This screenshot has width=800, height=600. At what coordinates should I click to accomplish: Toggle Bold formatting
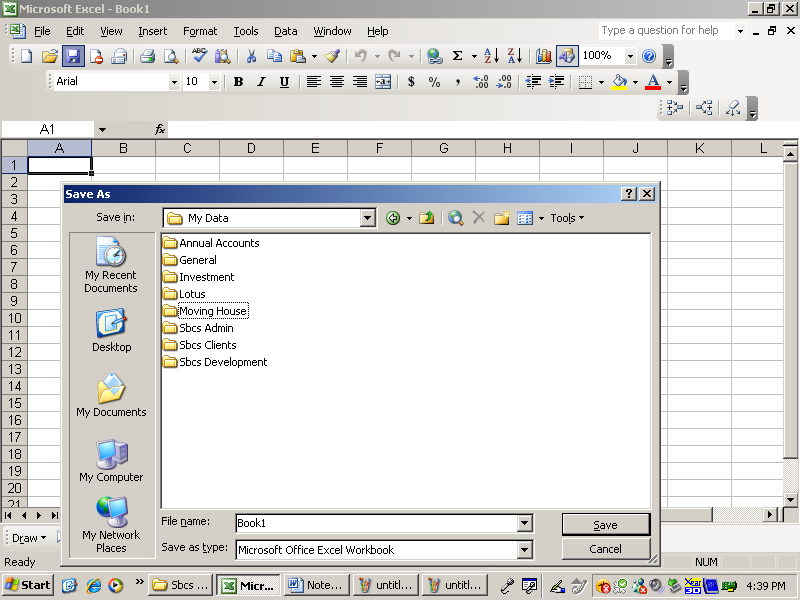pyautogui.click(x=238, y=82)
